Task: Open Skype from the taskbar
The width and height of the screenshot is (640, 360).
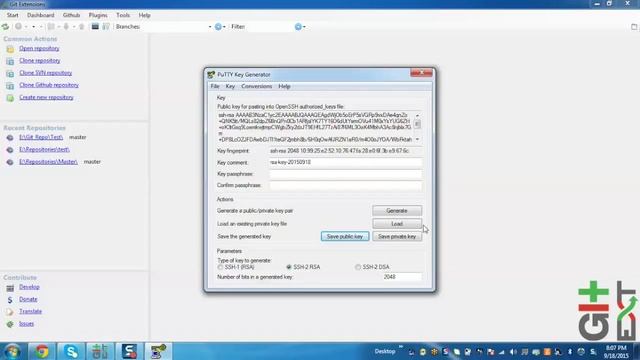Action: coord(71,351)
